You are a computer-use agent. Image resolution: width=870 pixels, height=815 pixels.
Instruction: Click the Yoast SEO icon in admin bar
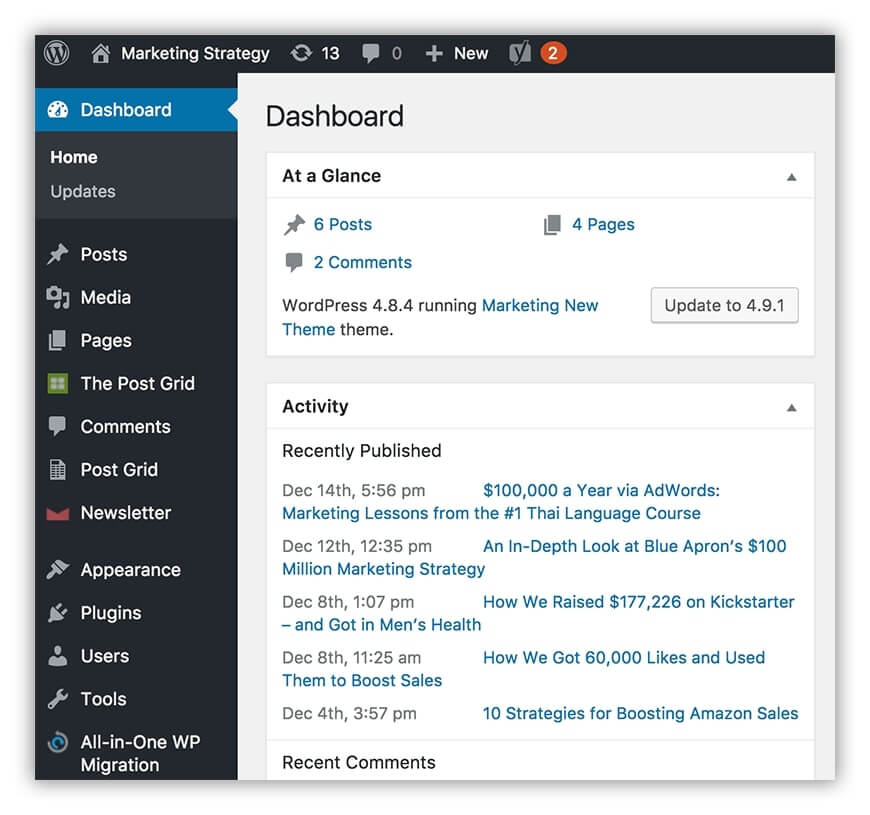(520, 53)
